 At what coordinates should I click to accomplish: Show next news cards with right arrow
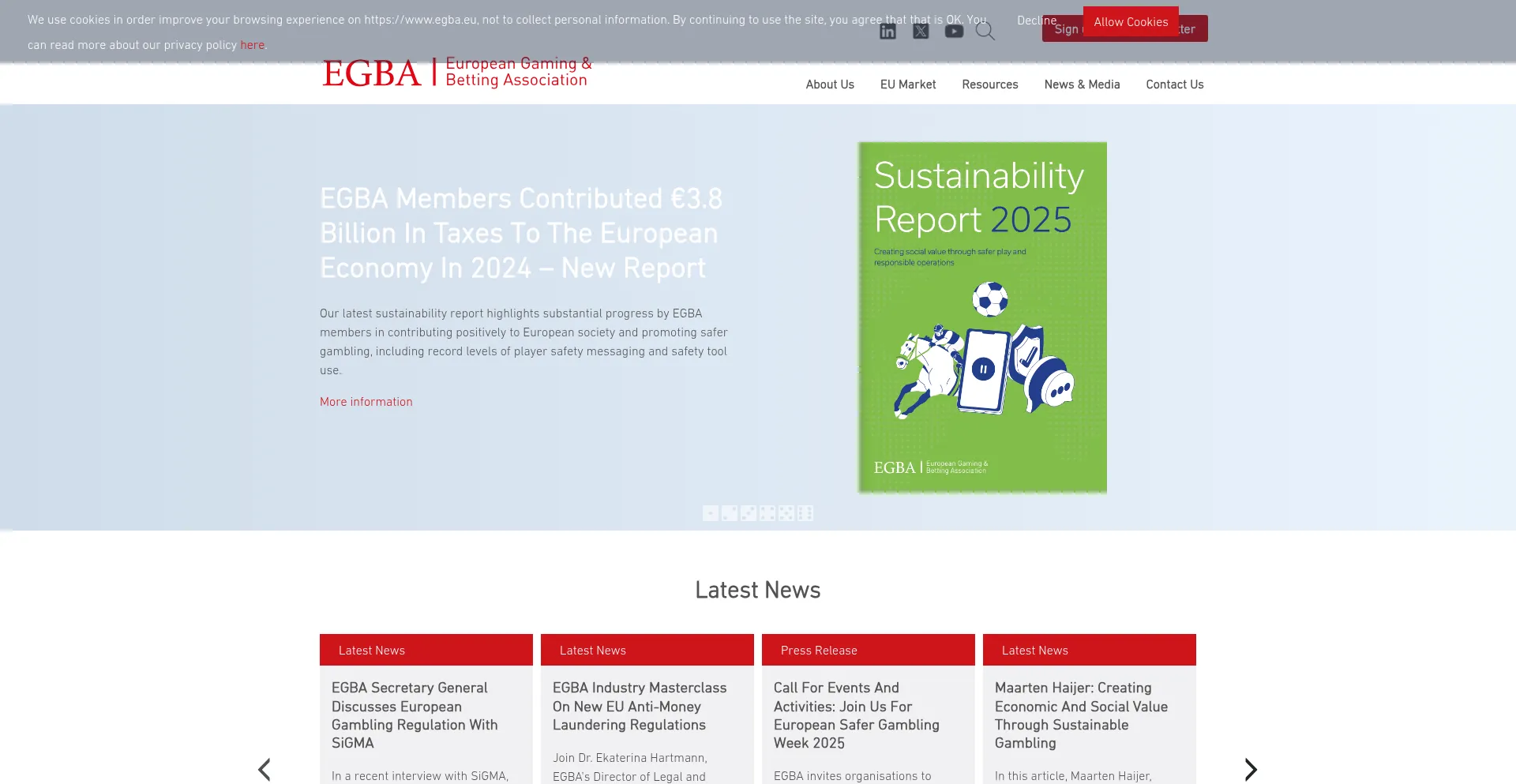pos(1251,769)
